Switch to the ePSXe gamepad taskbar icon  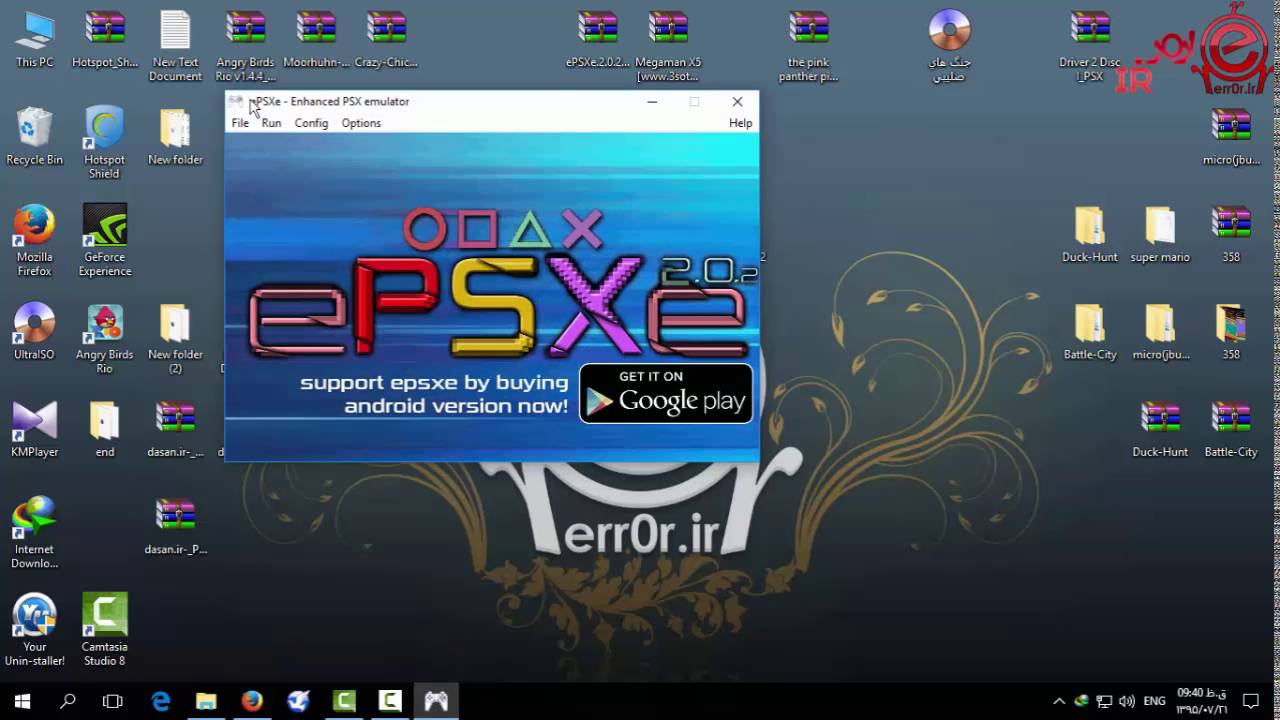(x=436, y=701)
